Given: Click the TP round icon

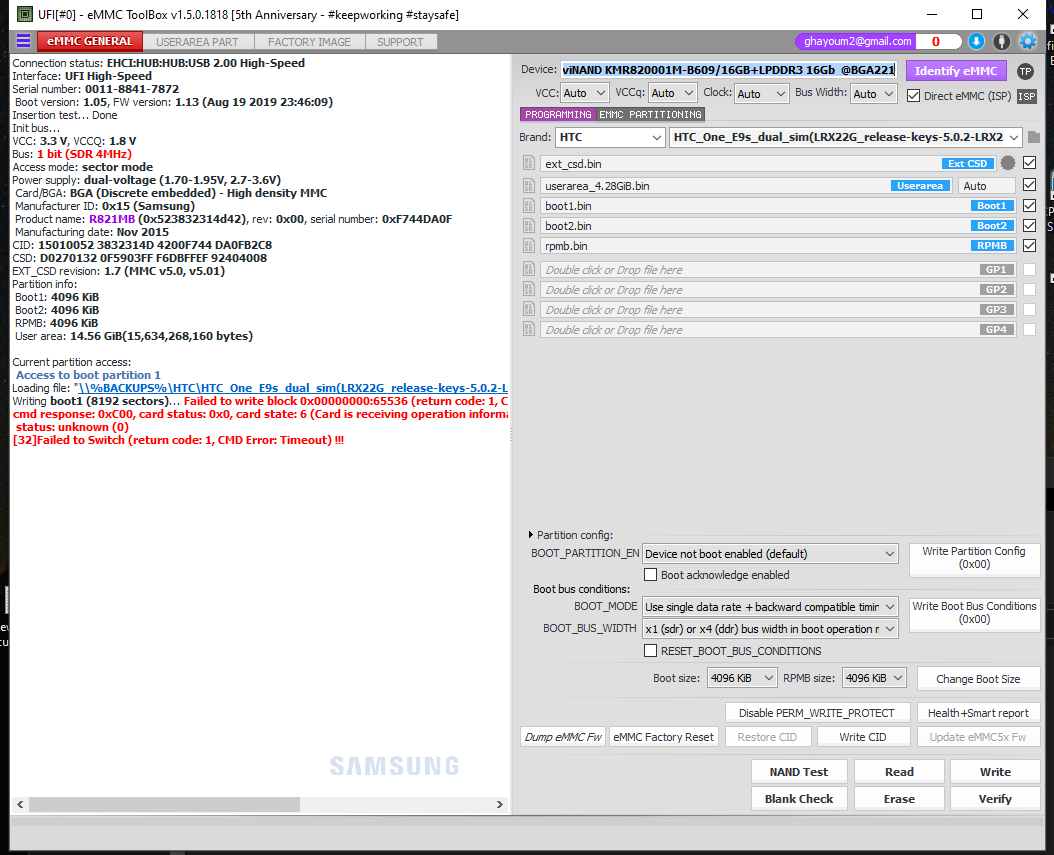Looking at the screenshot, I should (1025, 71).
